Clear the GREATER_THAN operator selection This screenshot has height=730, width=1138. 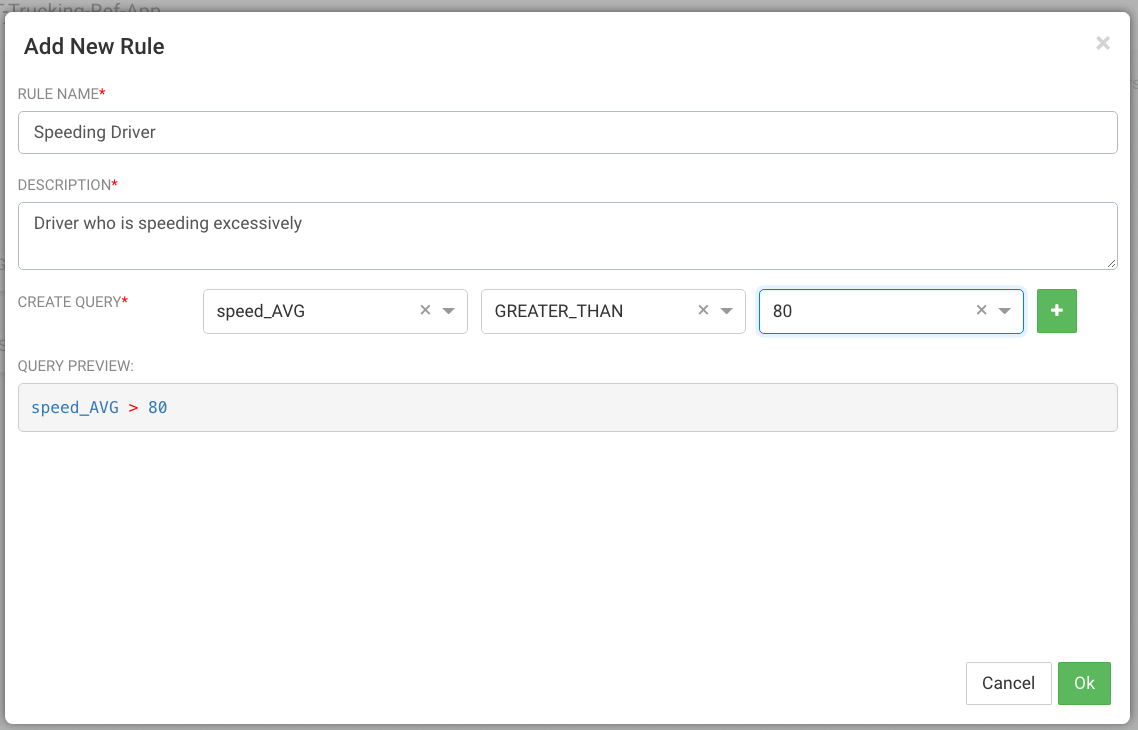pos(703,311)
